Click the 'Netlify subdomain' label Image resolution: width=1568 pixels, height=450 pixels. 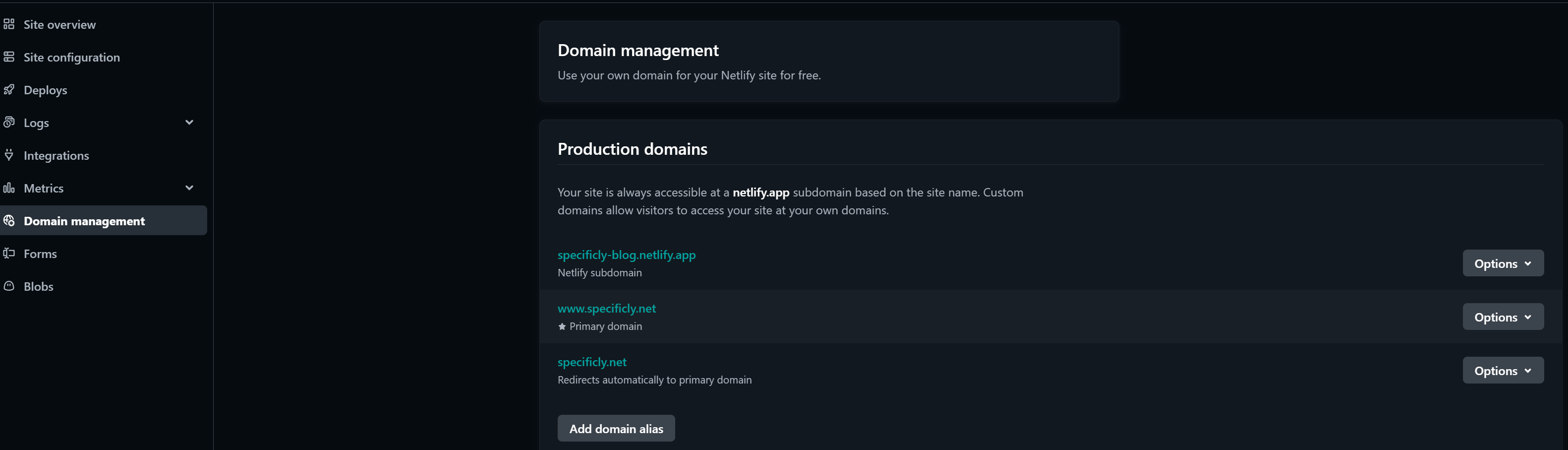599,273
